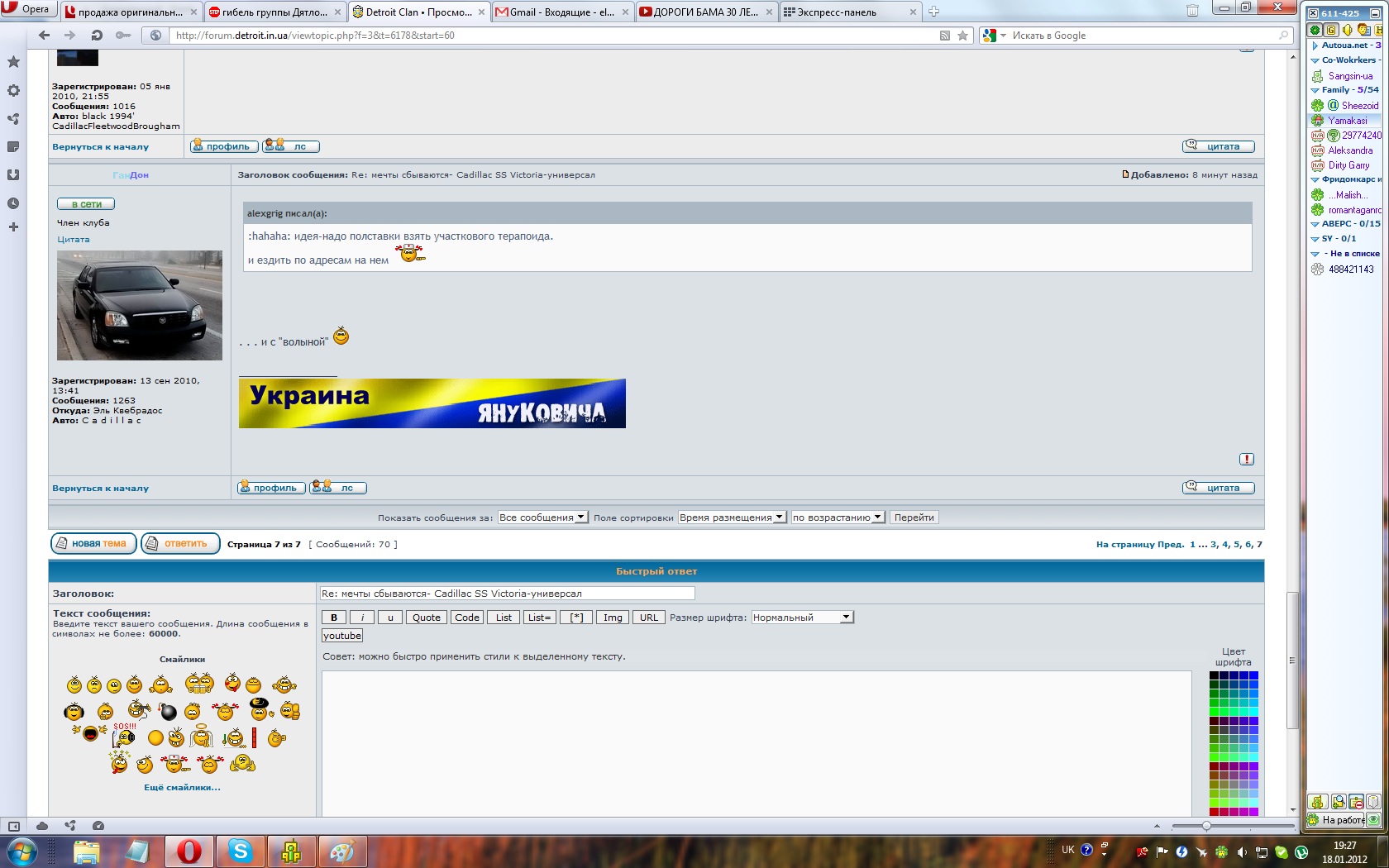
Task: Expand the Autoua.net contact group
Action: pyautogui.click(x=1315, y=45)
